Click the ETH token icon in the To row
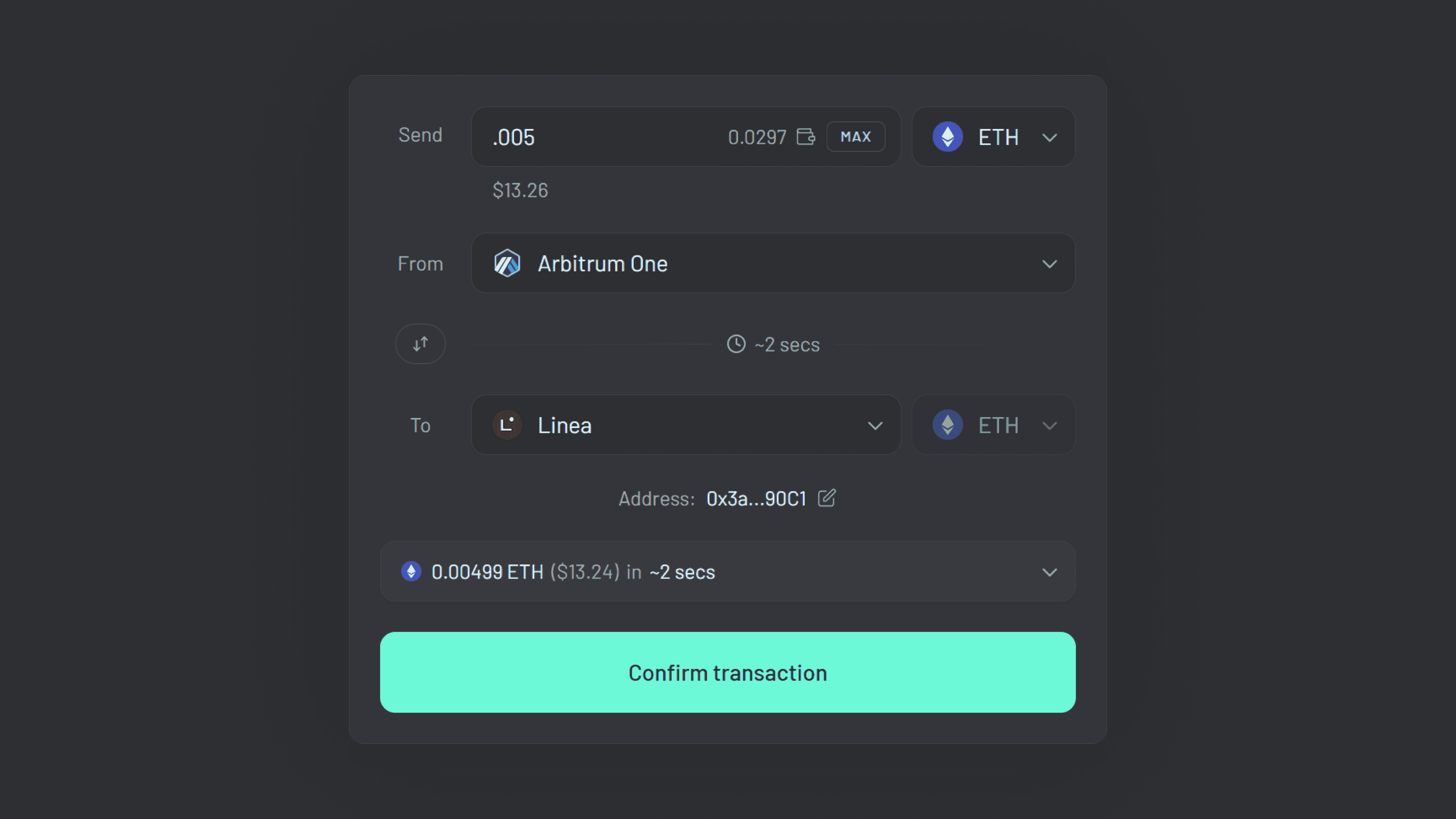This screenshot has width=1456, height=819. click(x=947, y=425)
